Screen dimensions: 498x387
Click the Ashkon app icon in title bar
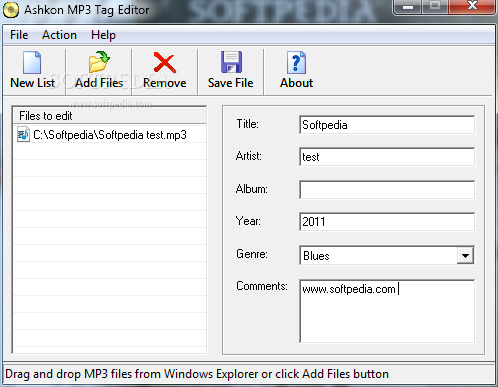tap(11, 10)
